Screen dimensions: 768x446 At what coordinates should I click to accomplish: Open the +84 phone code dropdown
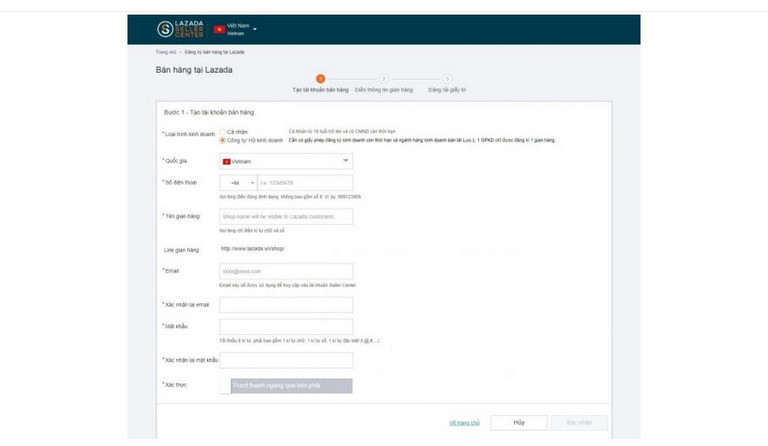(238, 183)
